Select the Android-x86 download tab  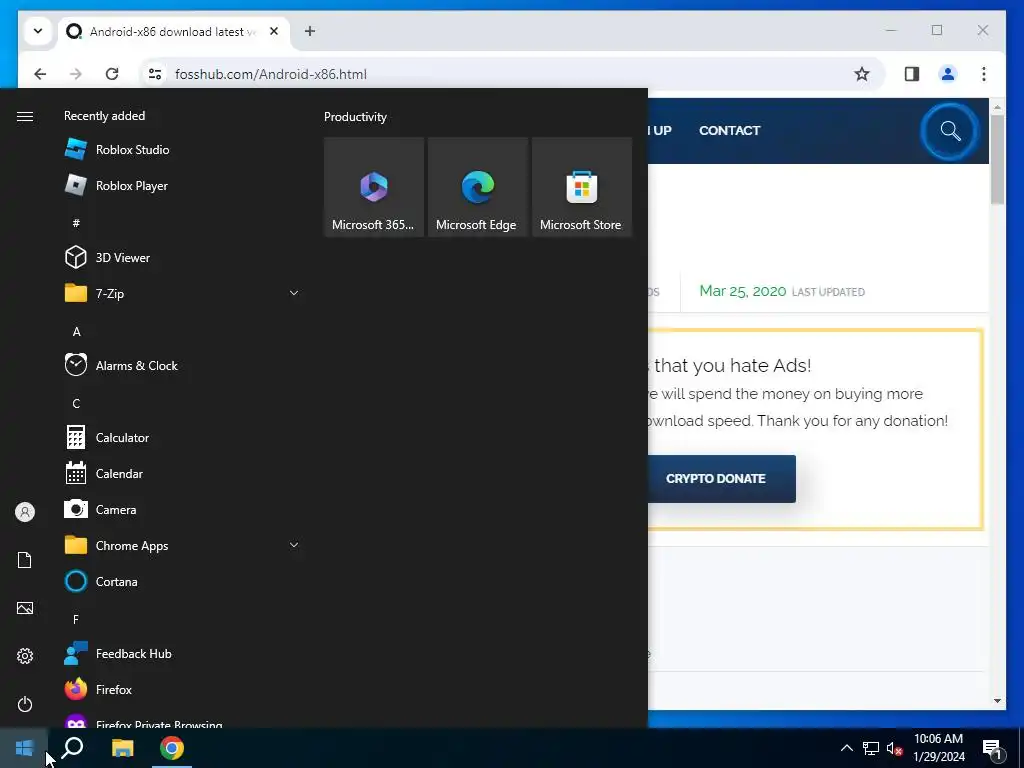(174, 31)
